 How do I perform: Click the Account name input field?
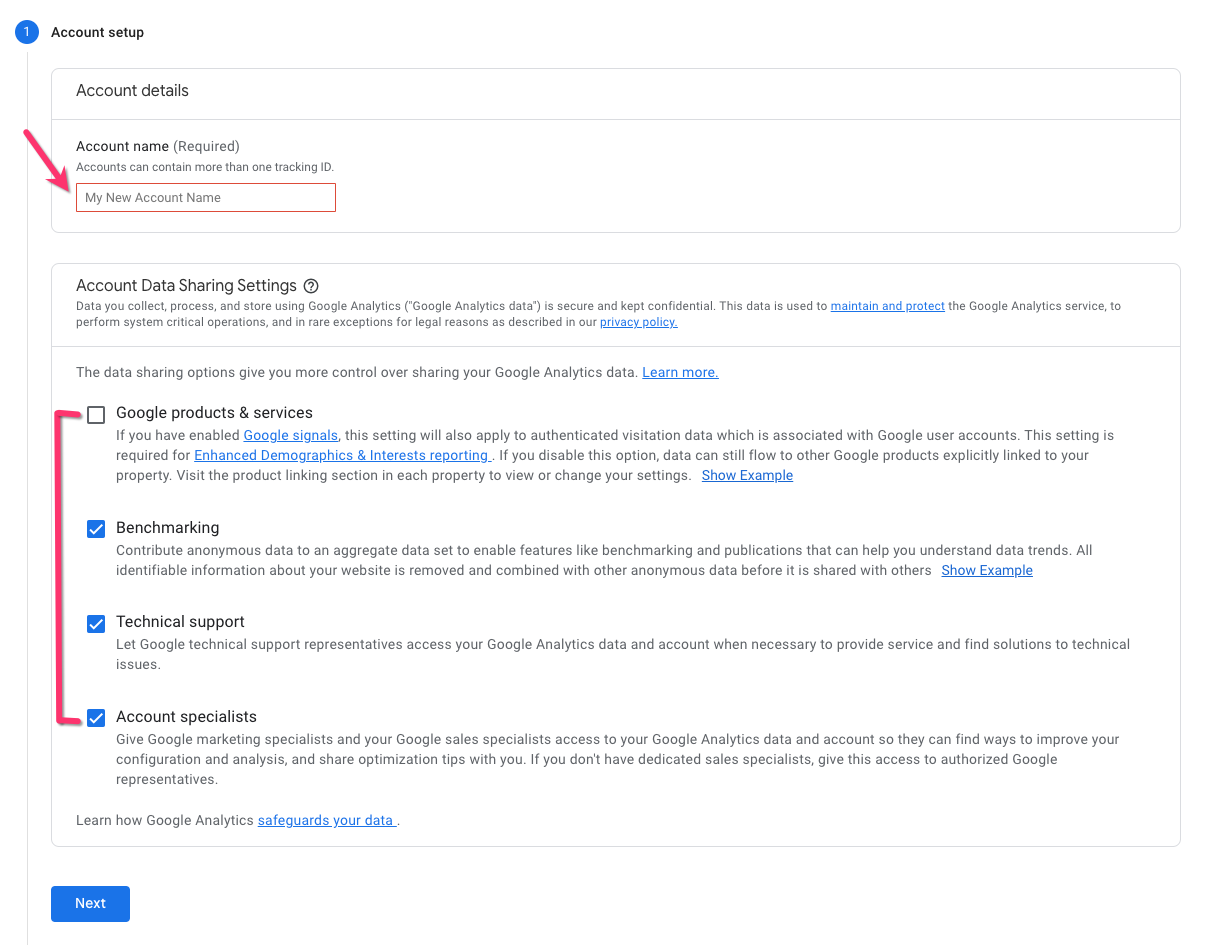tap(206, 198)
